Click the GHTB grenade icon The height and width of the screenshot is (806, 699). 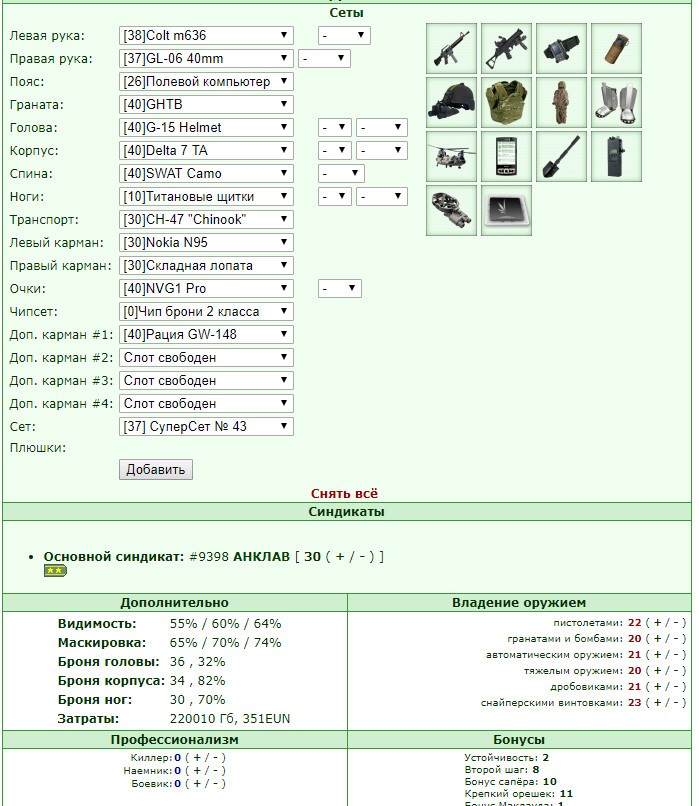[616, 48]
